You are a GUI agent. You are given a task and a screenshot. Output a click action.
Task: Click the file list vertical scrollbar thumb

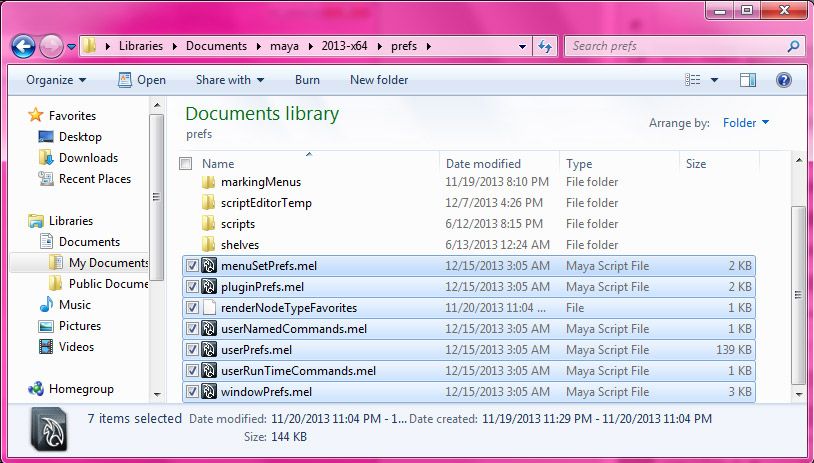[798, 295]
